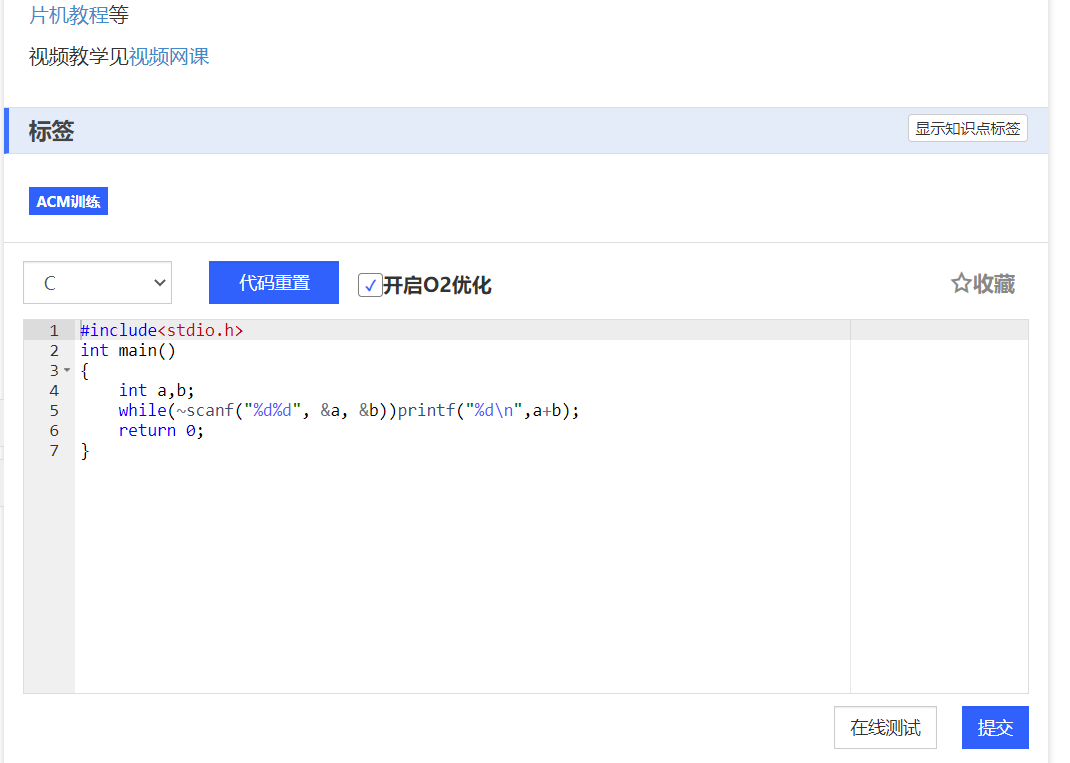Place cursor on the int main() line

[x=128, y=350]
